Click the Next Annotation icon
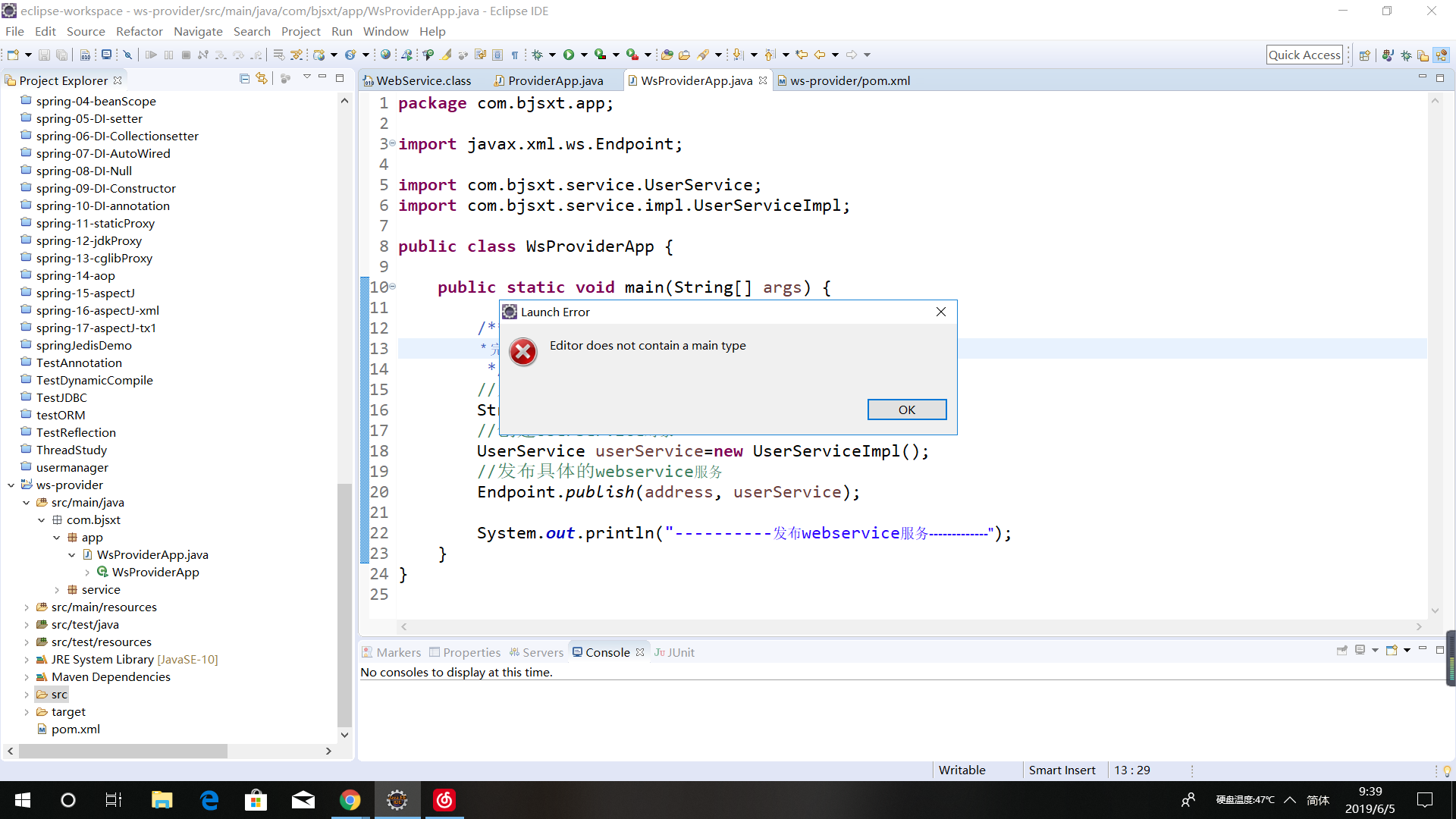 (x=738, y=55)
